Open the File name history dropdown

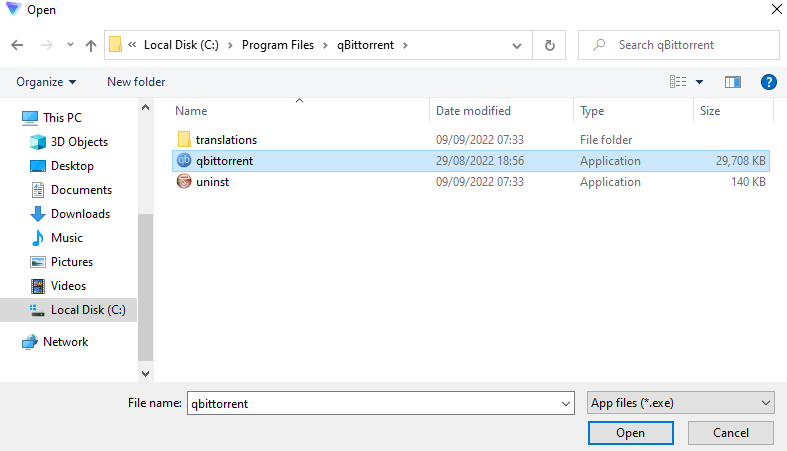click(566, 403)
